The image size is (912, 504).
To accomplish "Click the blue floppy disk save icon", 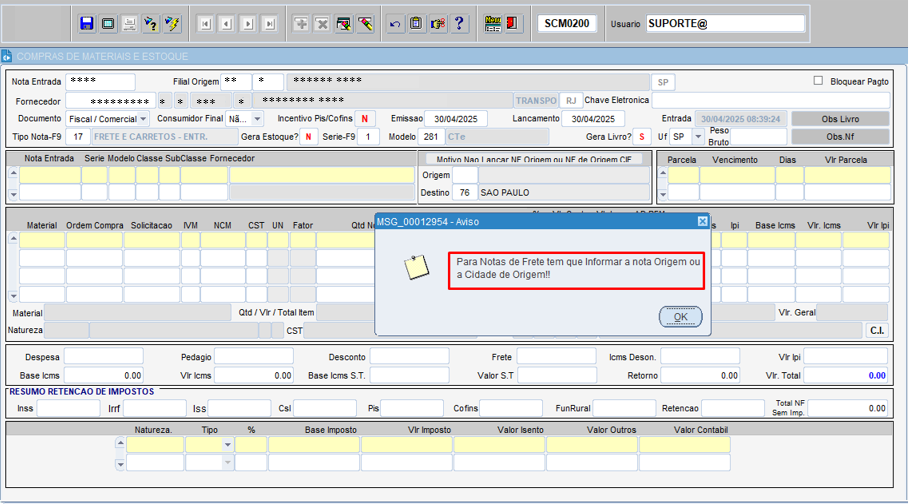I will click(86, 23).
